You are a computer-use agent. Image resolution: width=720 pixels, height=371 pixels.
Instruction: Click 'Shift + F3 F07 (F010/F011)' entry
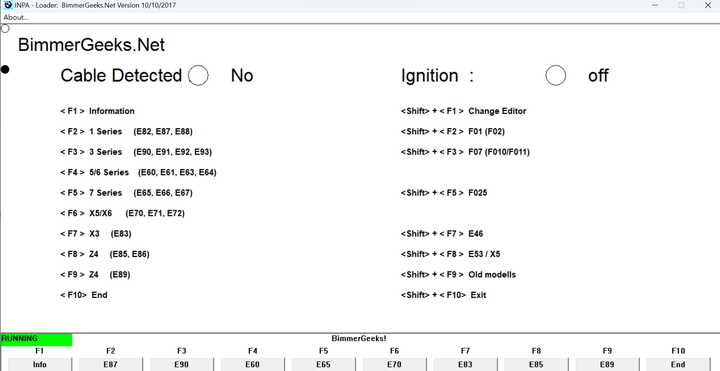pos(465,152)
